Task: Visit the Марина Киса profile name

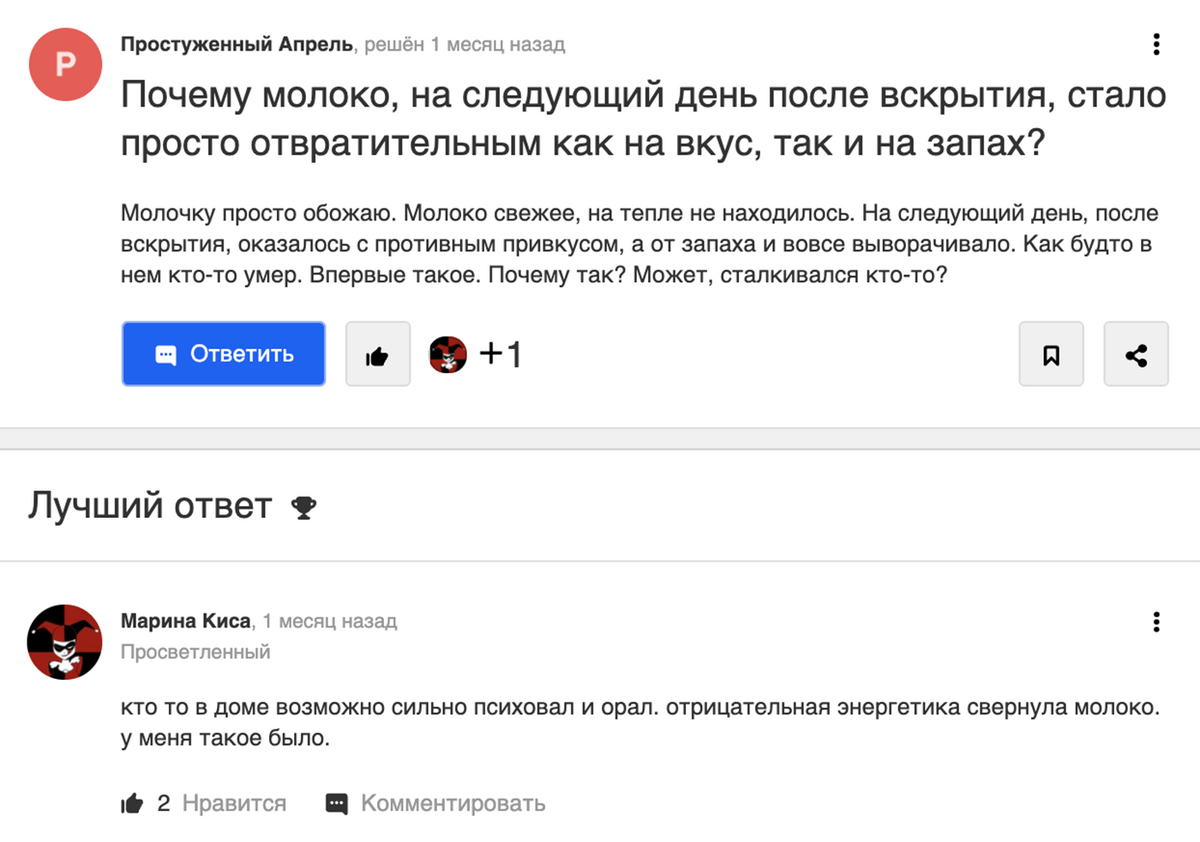Action: pyautogui.click(x=185, y=621)
